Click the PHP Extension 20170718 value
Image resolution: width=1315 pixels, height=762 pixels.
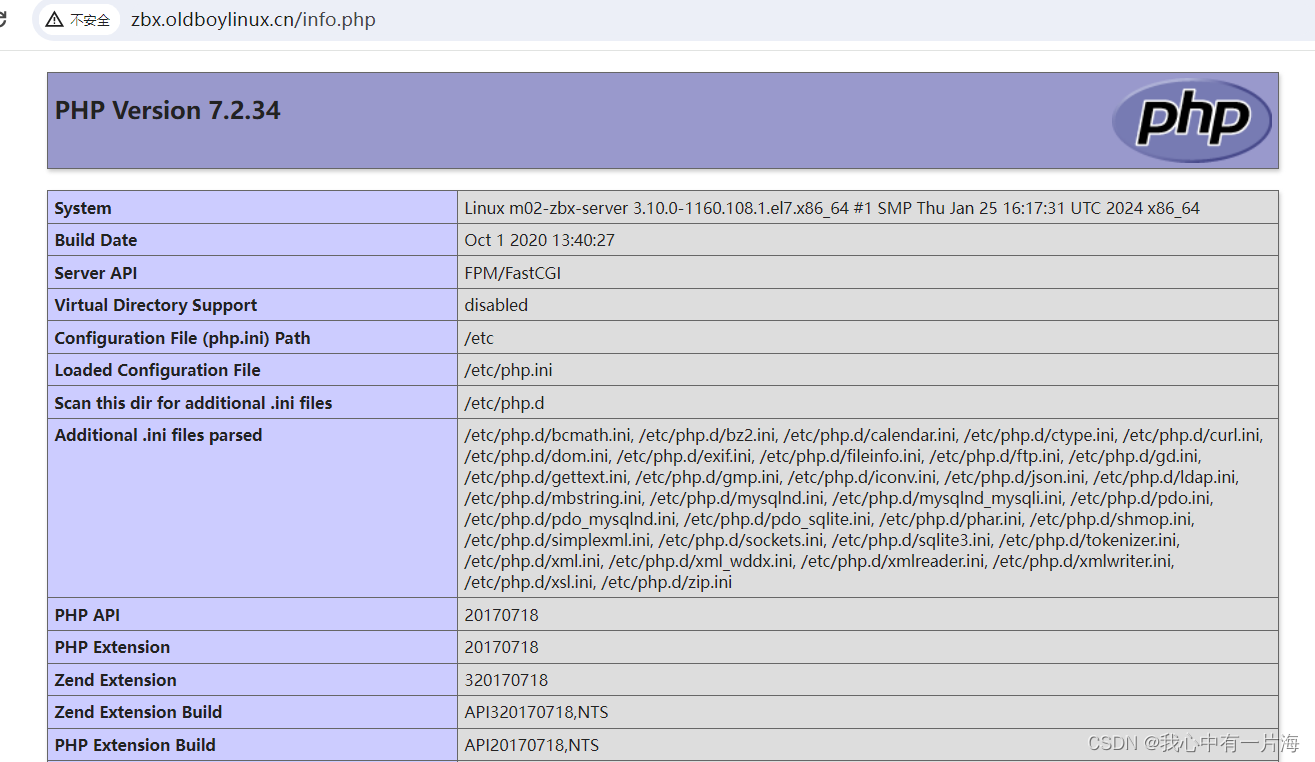pyautogui.click(x=501, y=647)
